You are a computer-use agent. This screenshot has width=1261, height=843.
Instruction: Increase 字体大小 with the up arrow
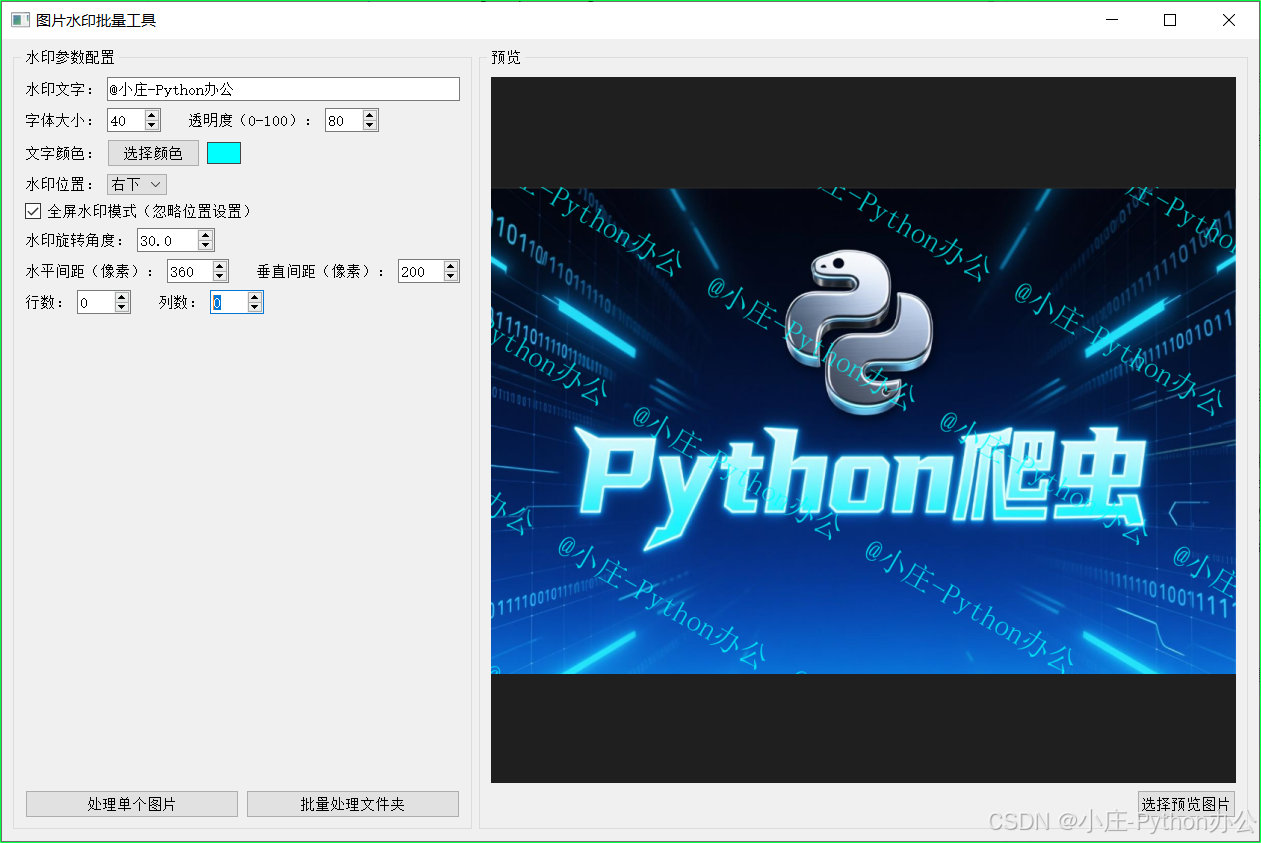[152, 116]
